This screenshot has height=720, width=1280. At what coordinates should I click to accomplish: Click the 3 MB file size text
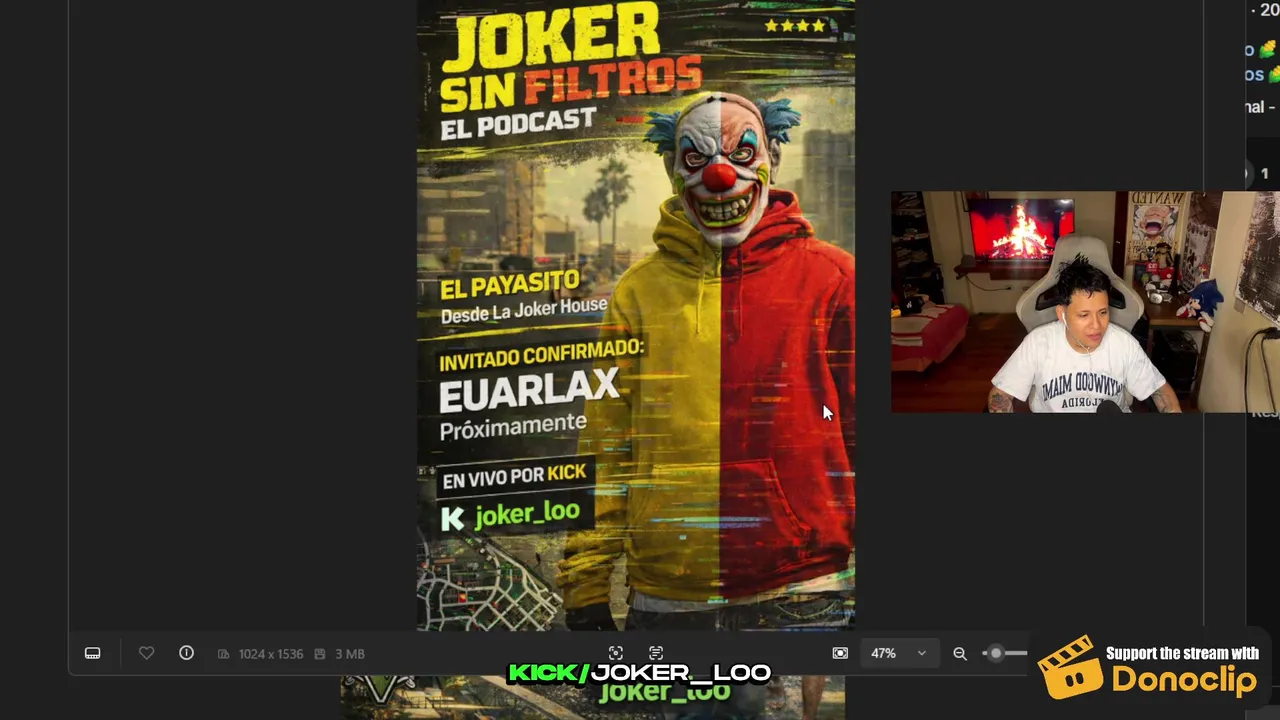(x=349, y=654)
